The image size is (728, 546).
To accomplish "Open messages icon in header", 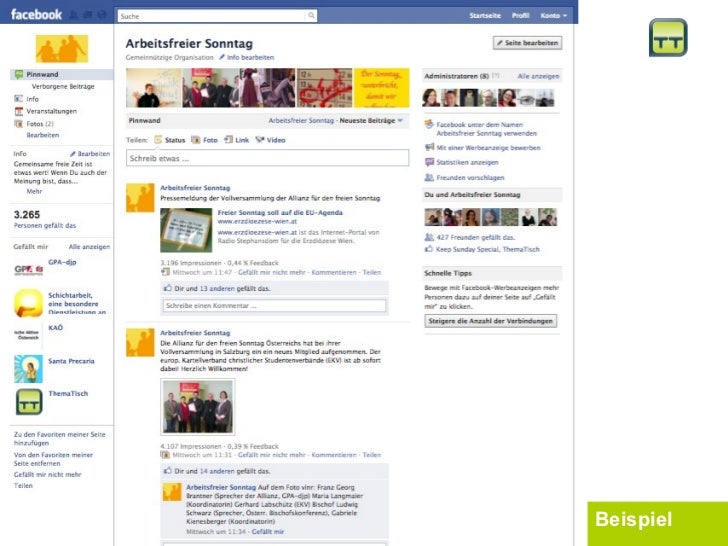I will 87,15.
